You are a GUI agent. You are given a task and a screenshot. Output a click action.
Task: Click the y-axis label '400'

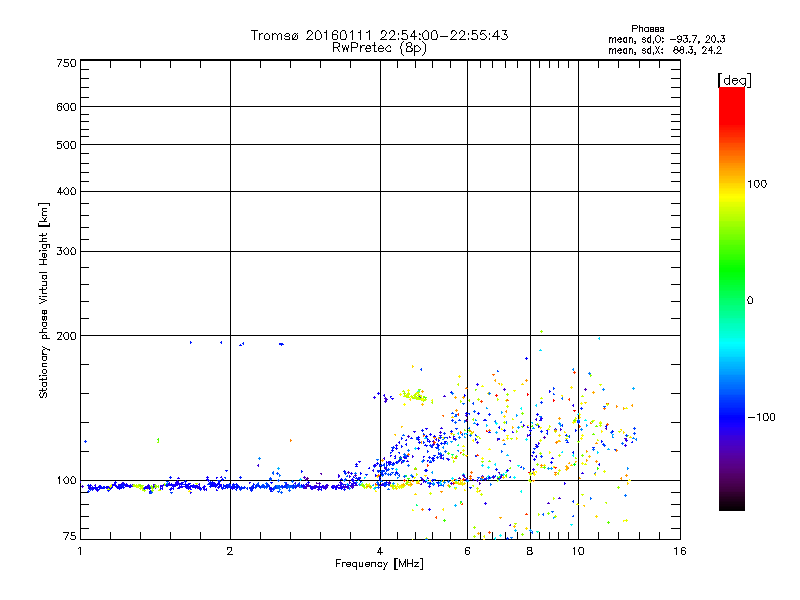(x=66, y=192)
